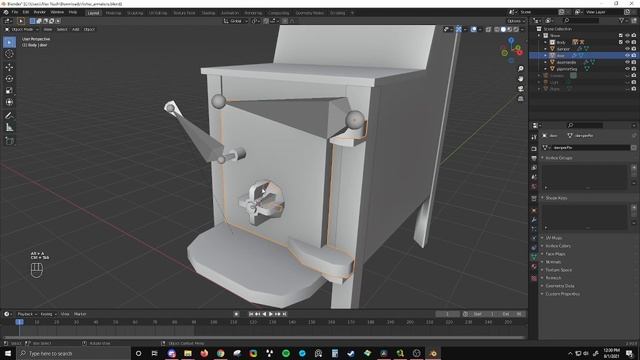Open the Edit menu
640x360 pixels.
coord(26,13)
